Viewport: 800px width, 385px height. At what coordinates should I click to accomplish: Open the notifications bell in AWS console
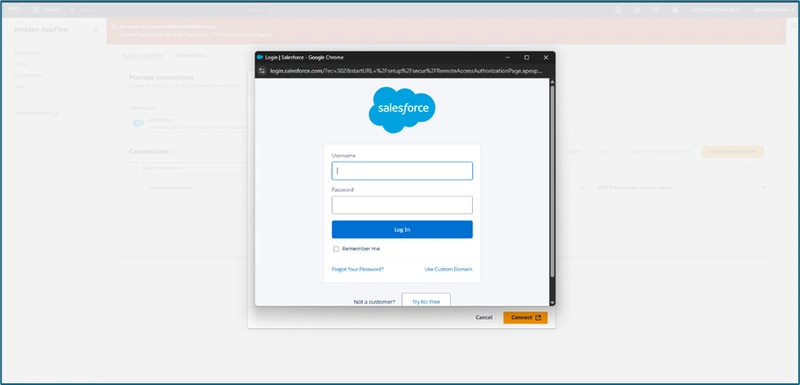pyautogui.click(x=637, y=10)
